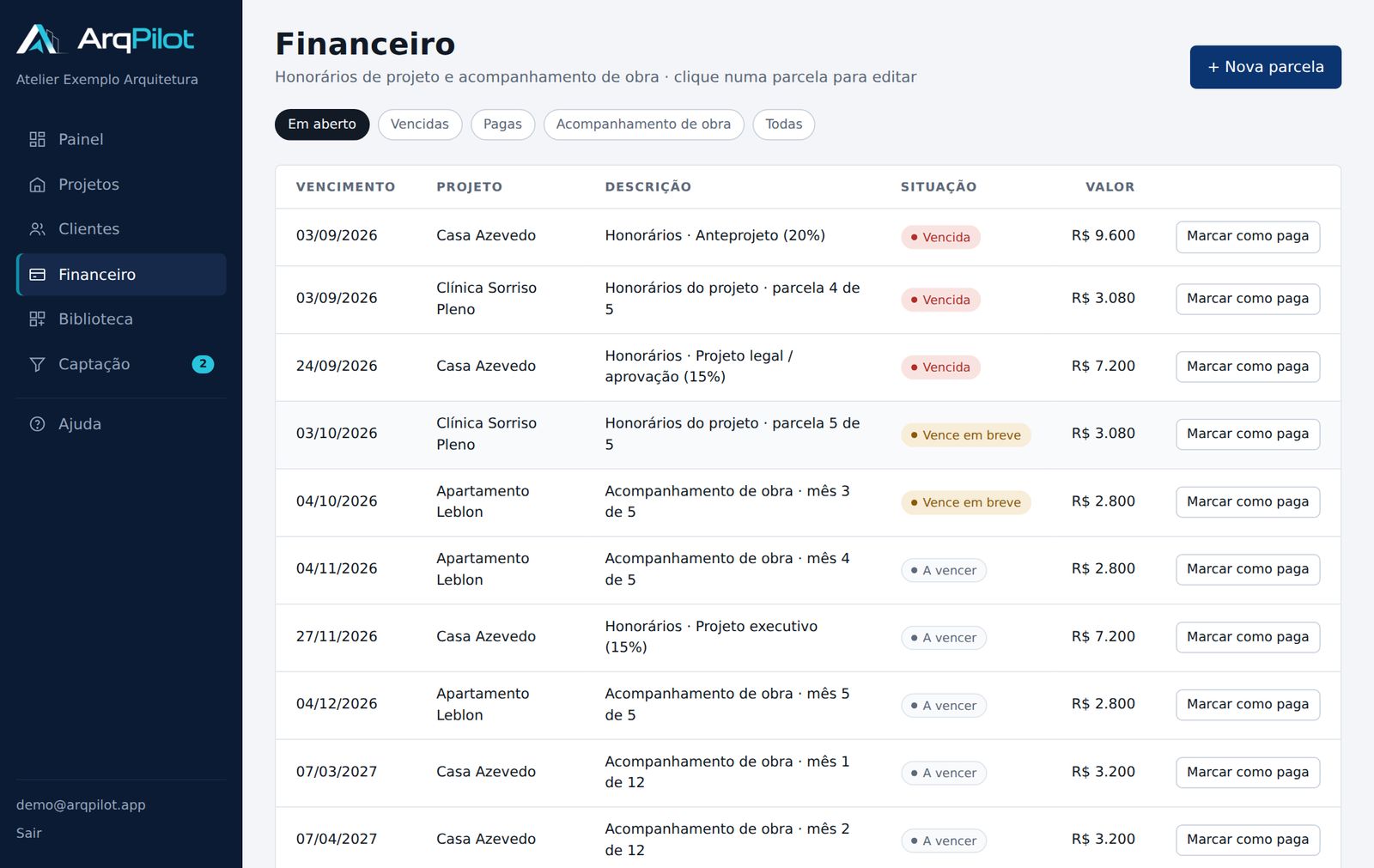Click the A vencer badge for Projeto executivo
Image resolution: width=1374 pixels, height=868 pixels.
(944, 638)
